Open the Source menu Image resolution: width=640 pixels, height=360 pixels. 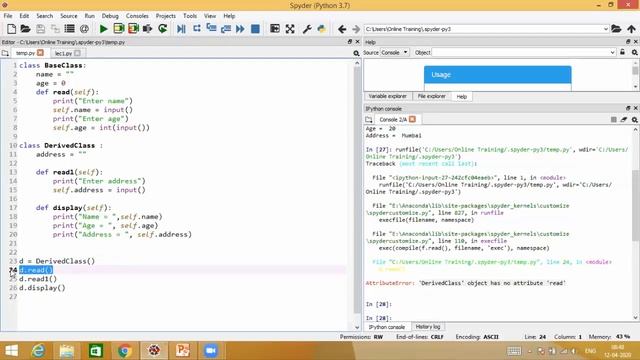coord(69,16)
